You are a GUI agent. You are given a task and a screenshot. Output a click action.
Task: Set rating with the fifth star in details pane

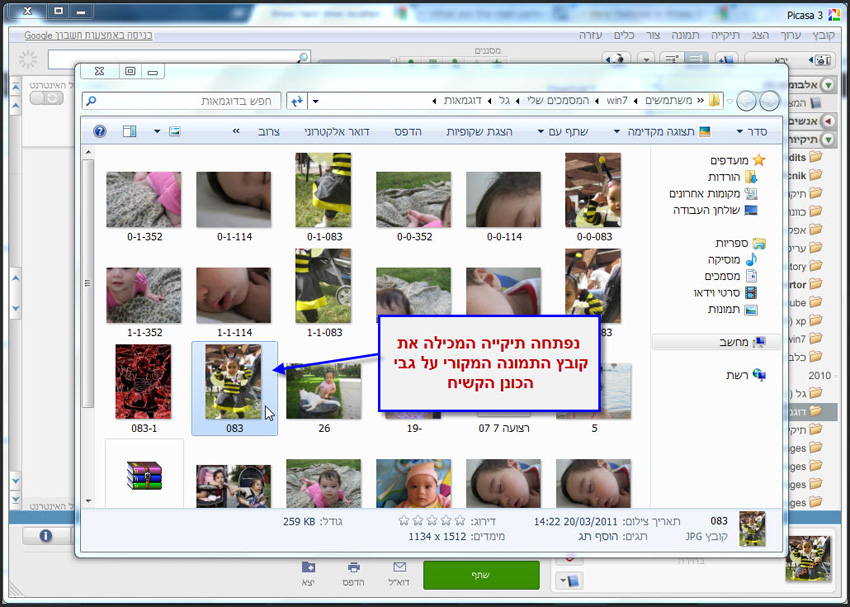404,521
